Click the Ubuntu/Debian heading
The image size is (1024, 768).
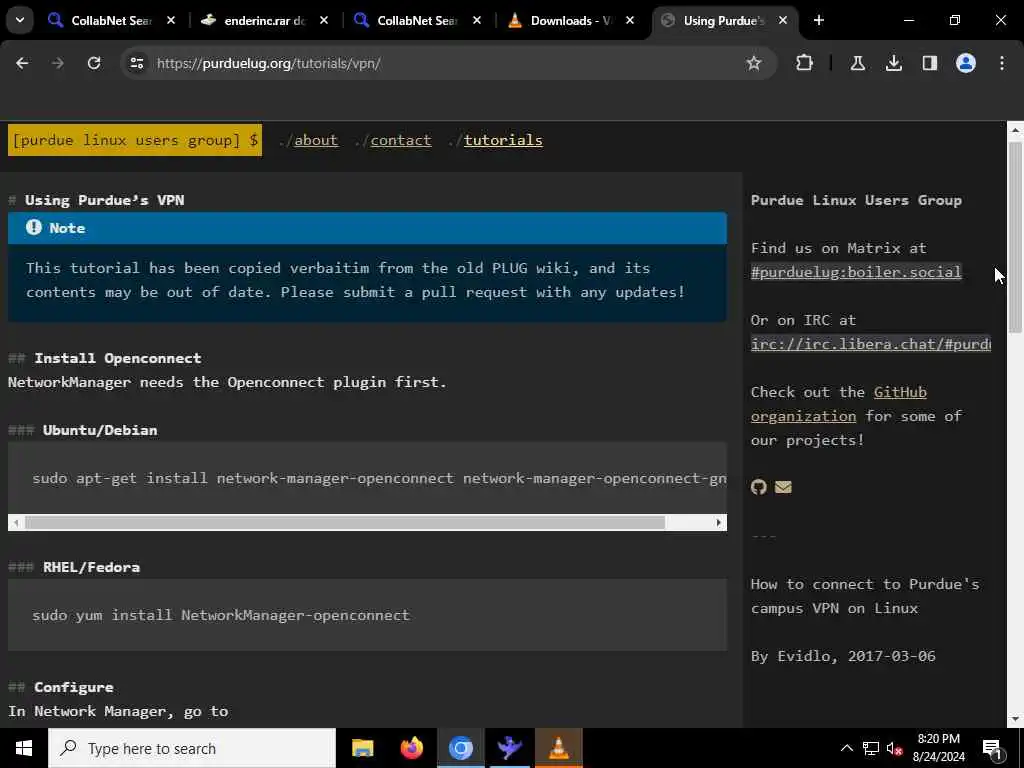[100, 430]
